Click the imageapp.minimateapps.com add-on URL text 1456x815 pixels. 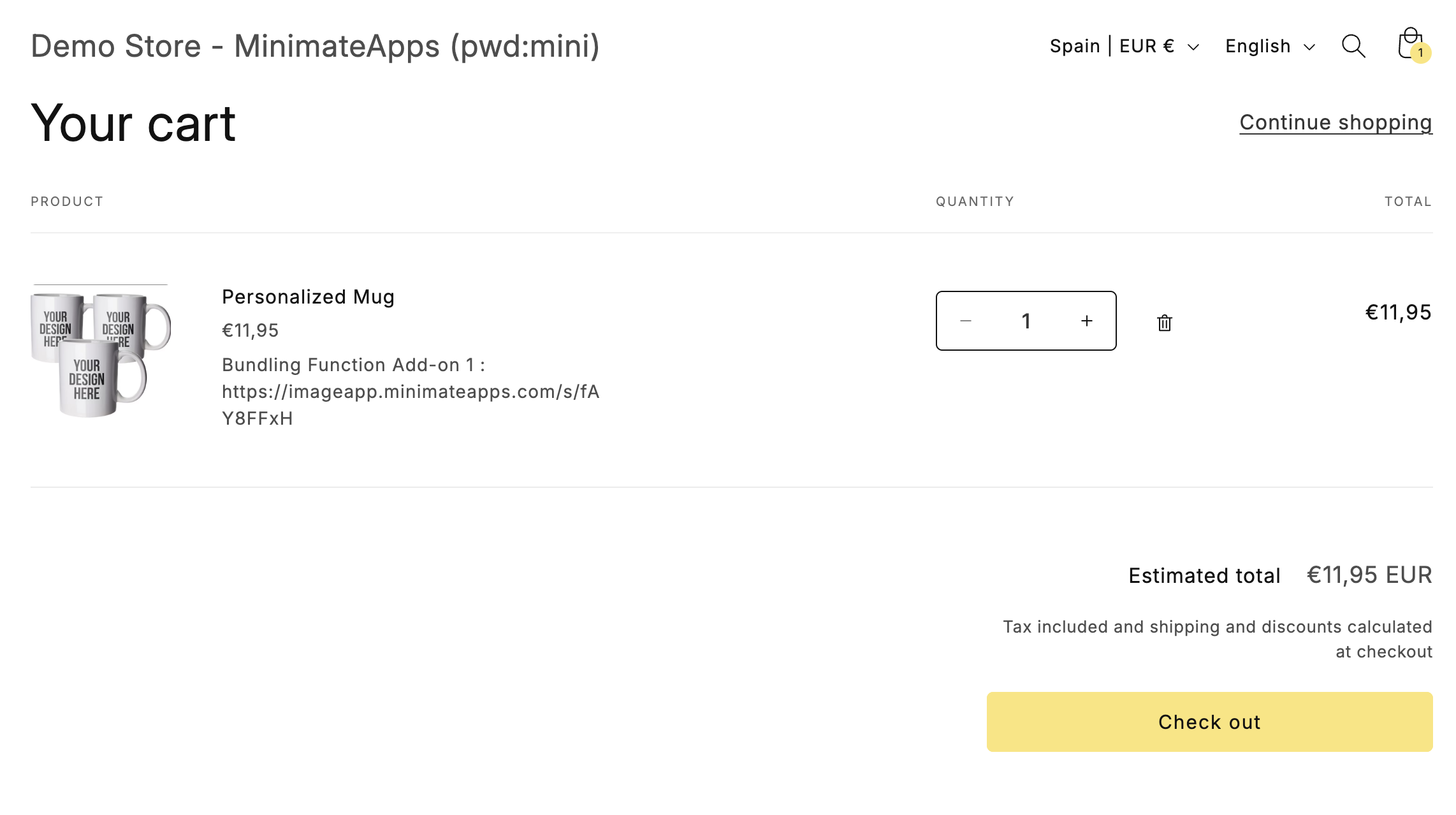point(411,392)
